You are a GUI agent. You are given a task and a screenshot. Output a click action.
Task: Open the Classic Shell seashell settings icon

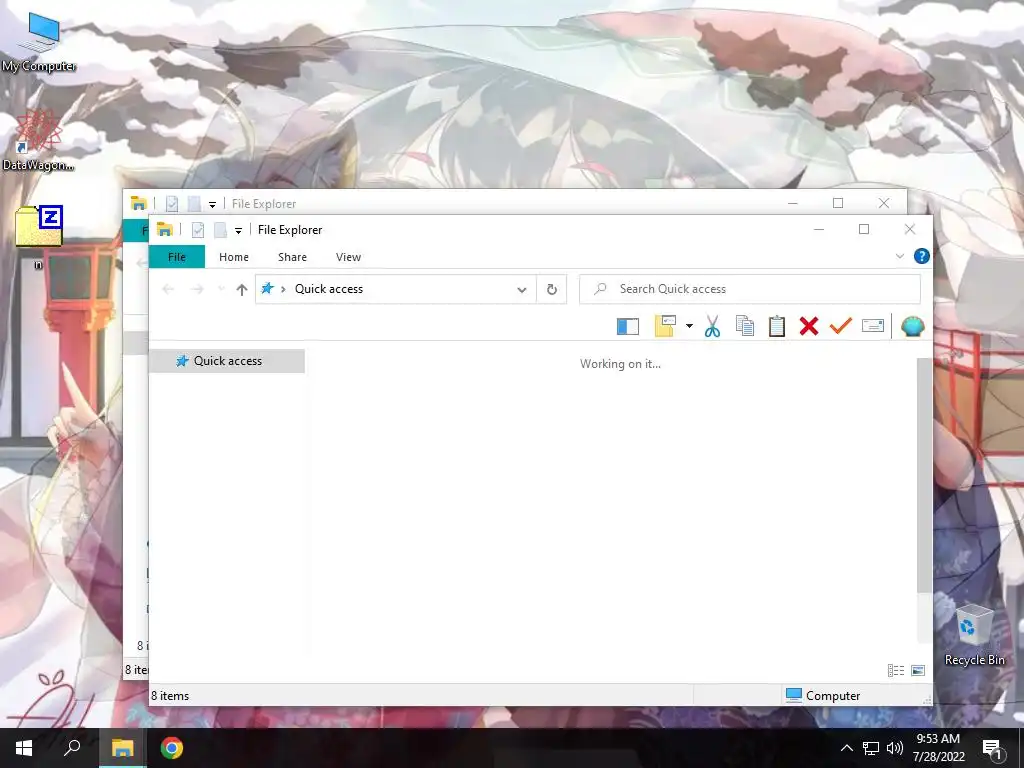[x=912, y=326]
